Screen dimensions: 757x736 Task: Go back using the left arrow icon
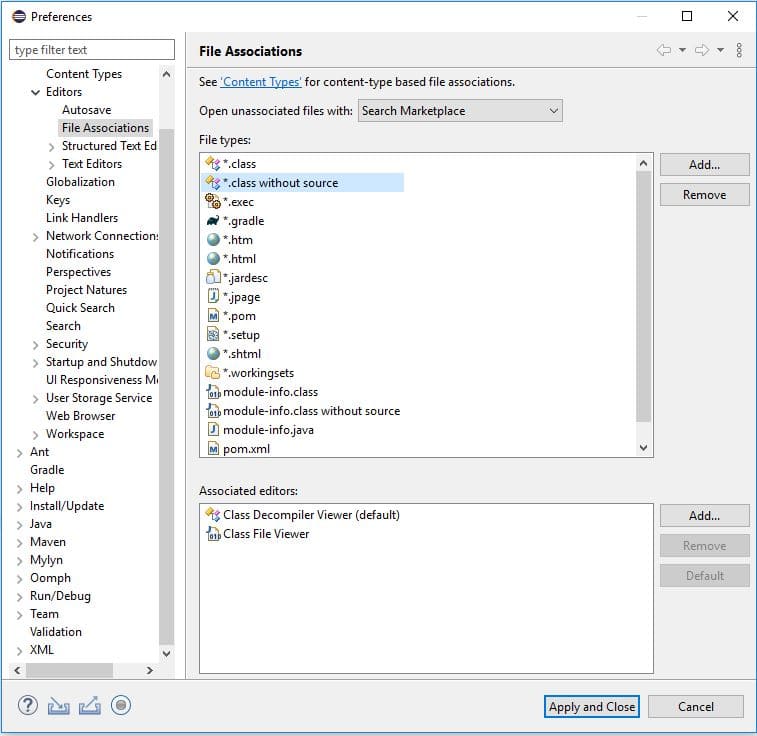(x=664, y=50)
